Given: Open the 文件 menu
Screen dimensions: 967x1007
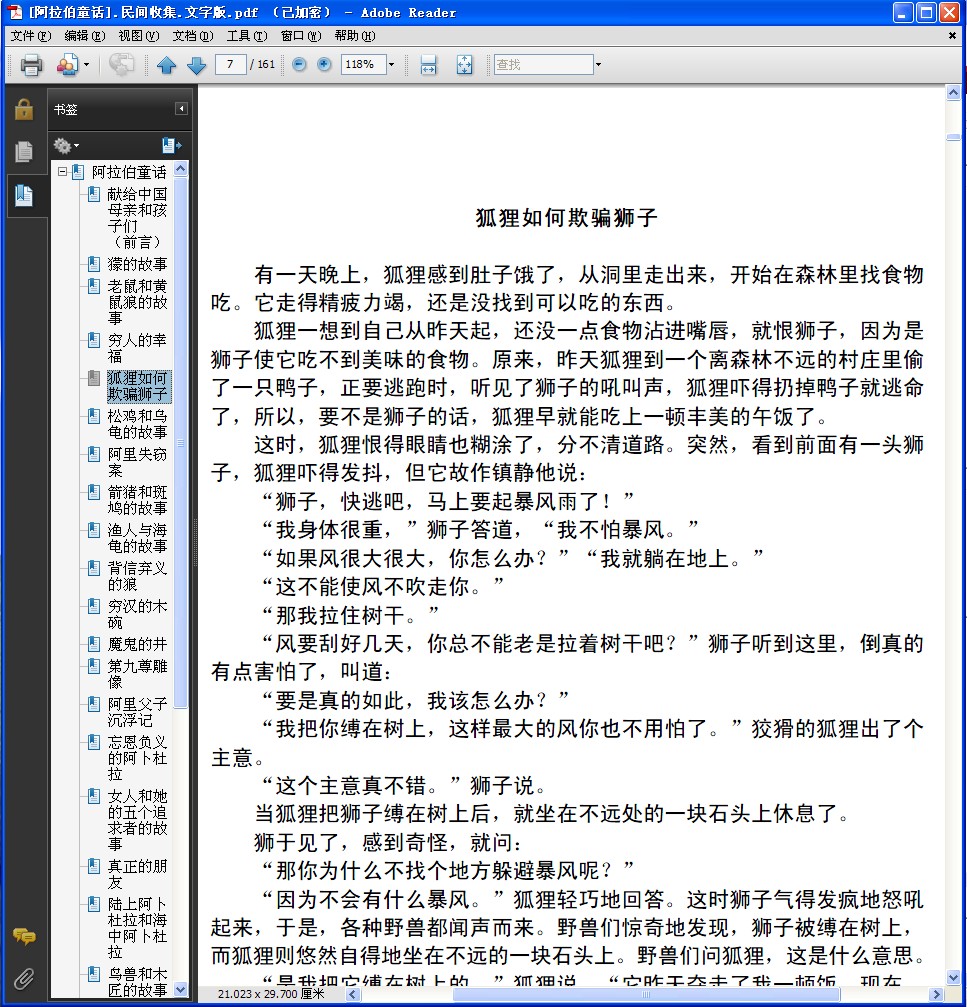Looking at the screenshot, I should [x=30, y=36].
